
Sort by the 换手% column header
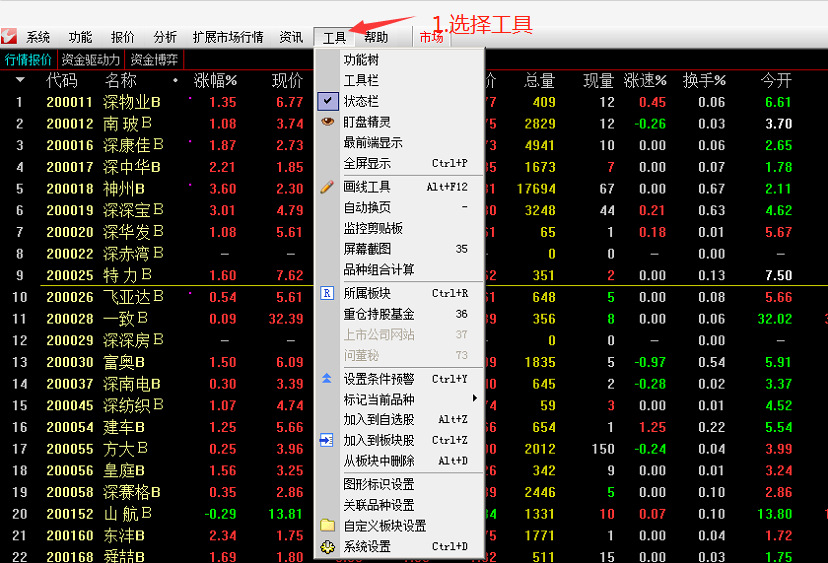(704, 80)
